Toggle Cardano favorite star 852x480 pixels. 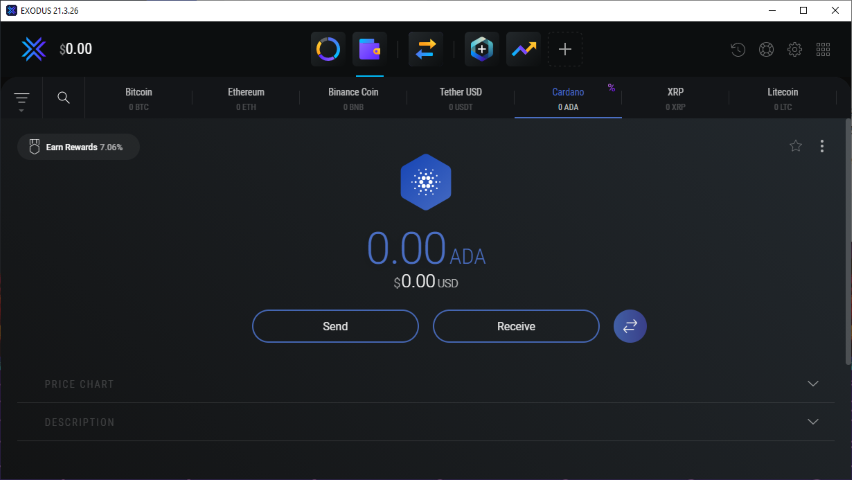click(796, 146)
